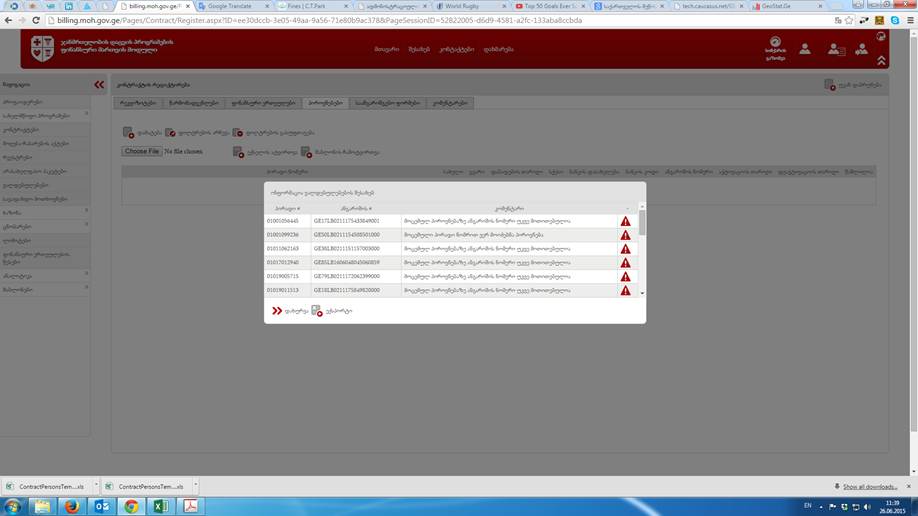Viewport: 918px width, 516px height.
Task: Click warning icon for row 01019005715
Action: pos(625,276)
